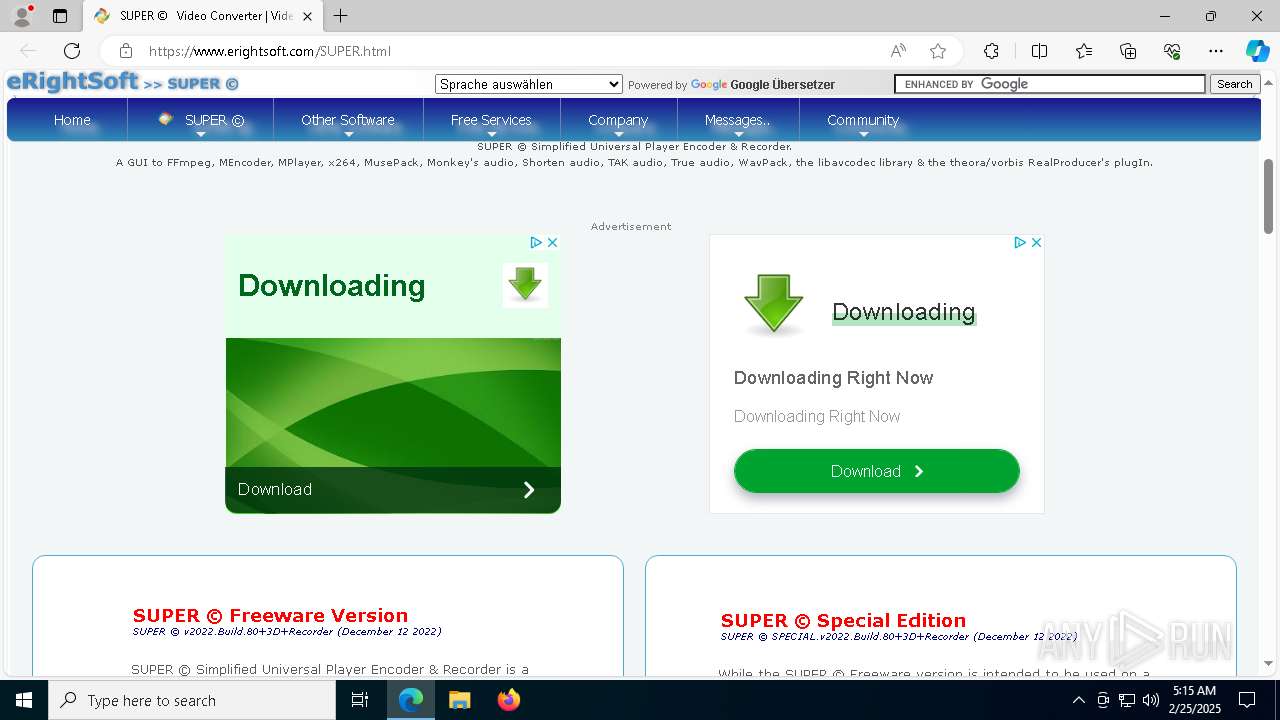Image resolution: width=1280 pixels, height=720 pixels.
Task: Open File Explorer from the taskbar
Action: [x=459, y=700]
